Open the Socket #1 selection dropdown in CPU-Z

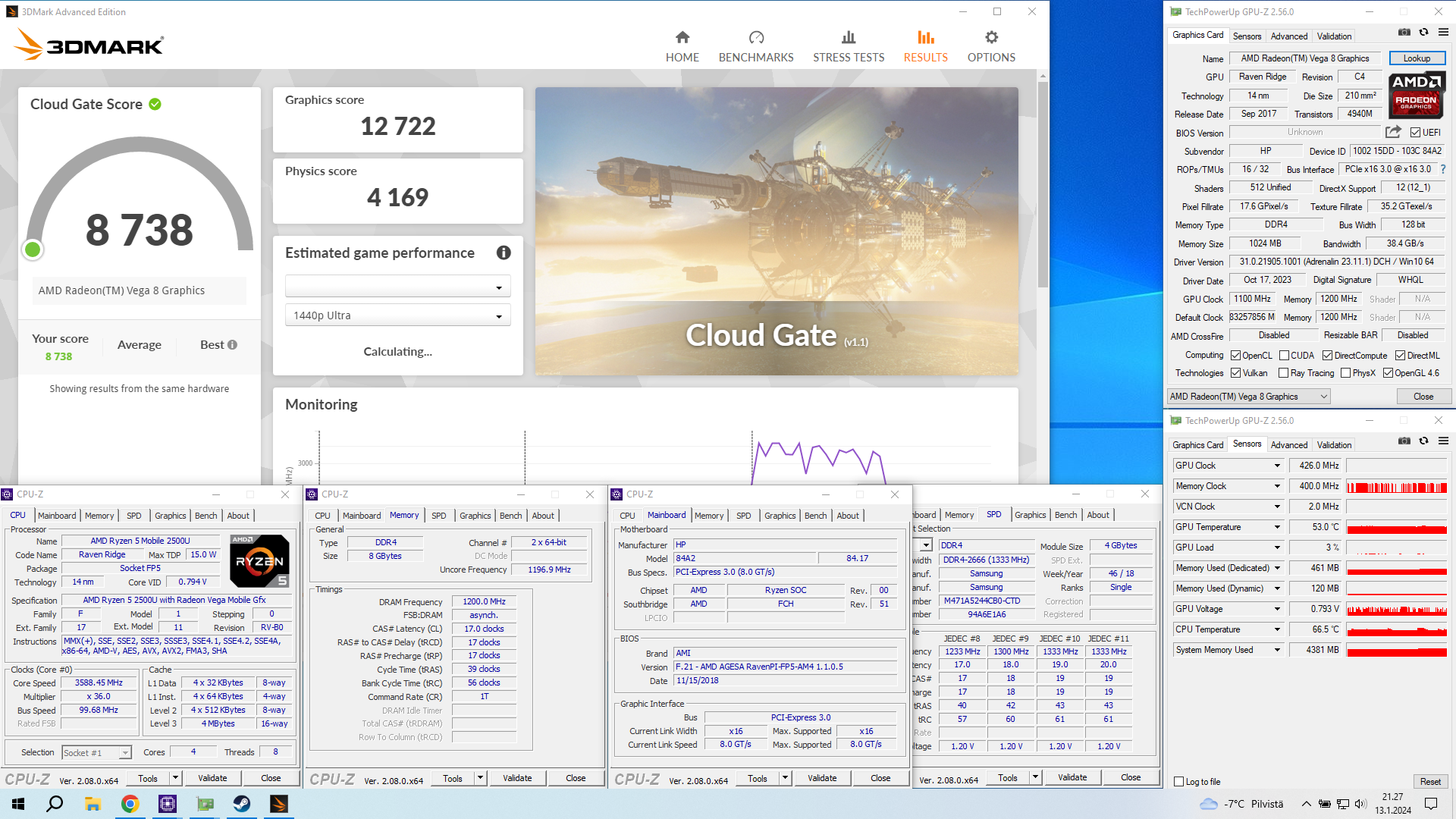(96, 753)
